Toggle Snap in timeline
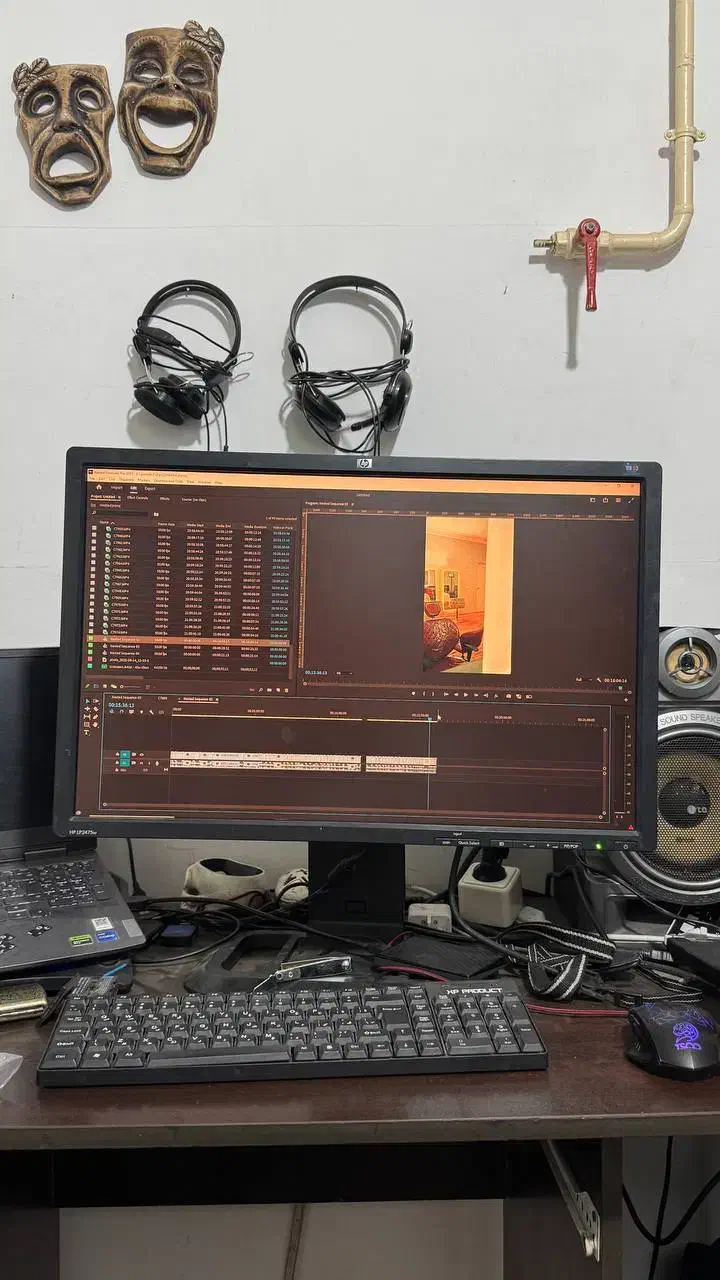The height and width of the screenshot is (1280, 720). coord(122,712)
